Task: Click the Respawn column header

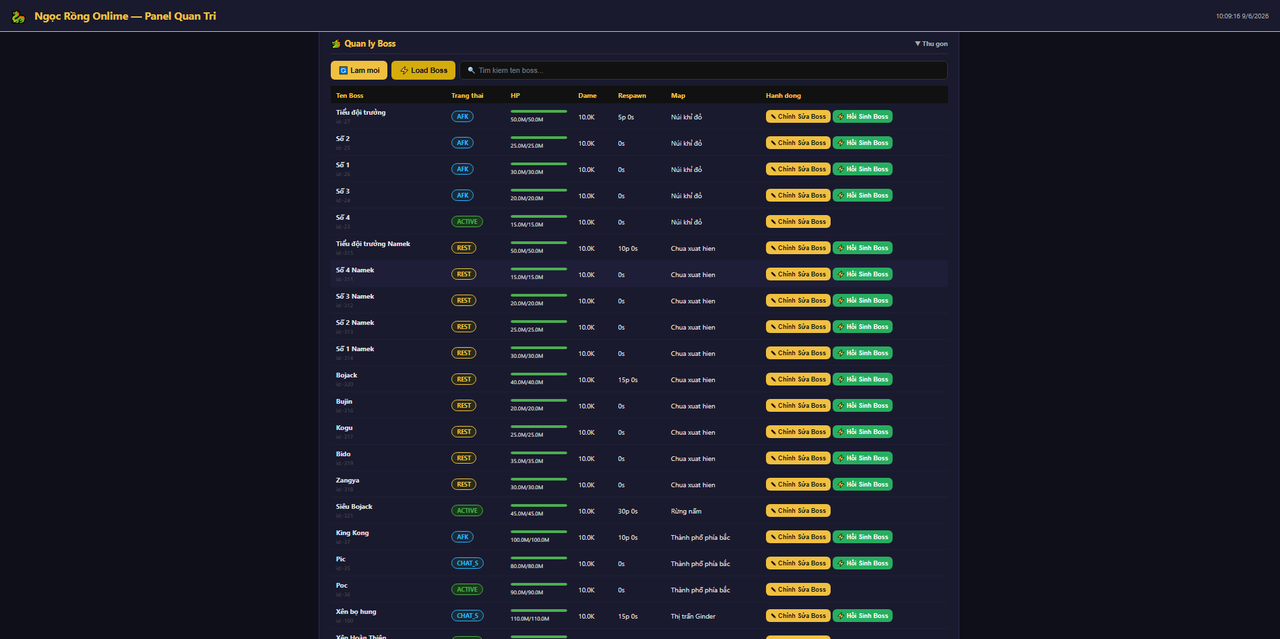Action: click(632, 96)
